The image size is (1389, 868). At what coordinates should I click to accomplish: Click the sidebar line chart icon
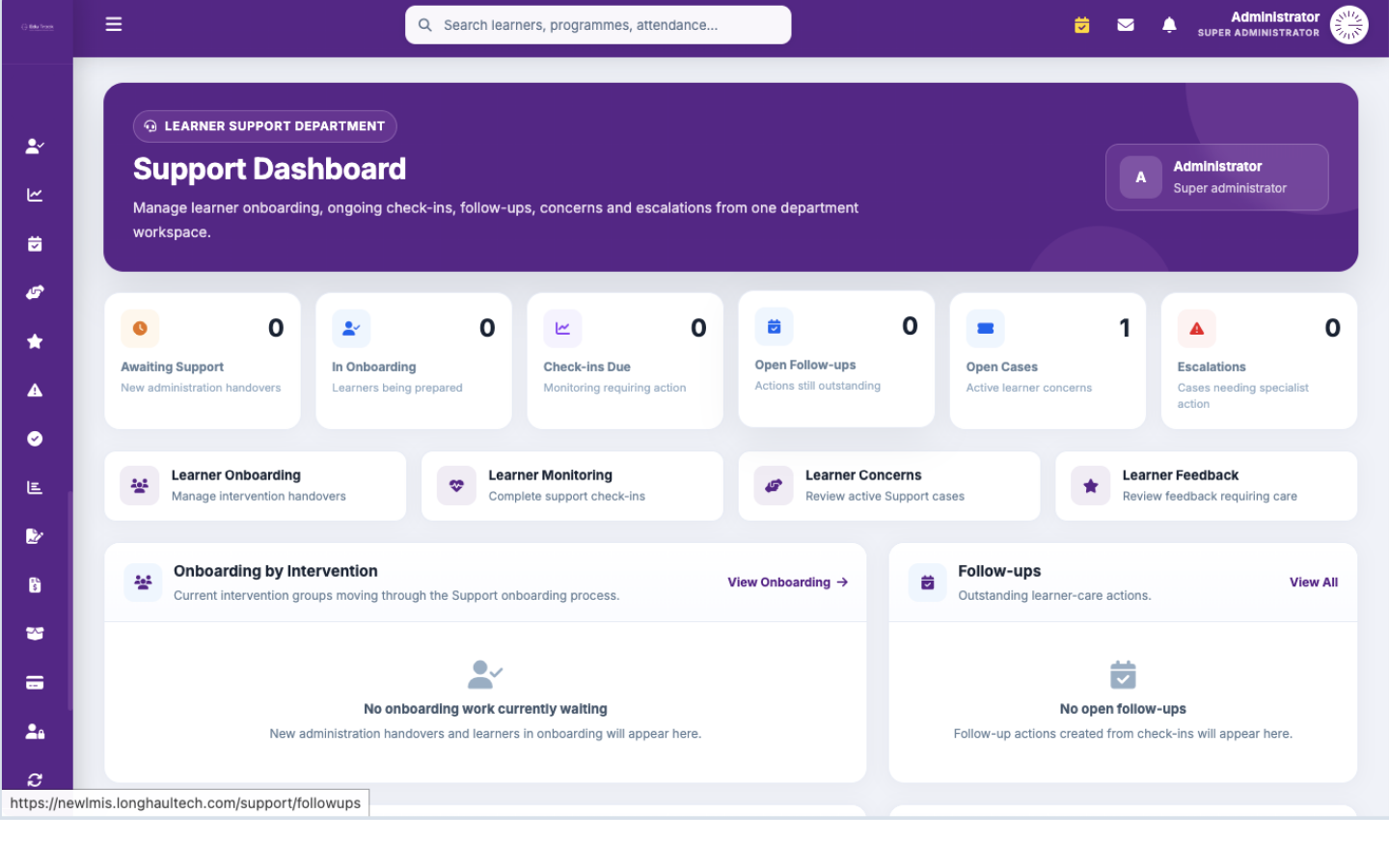pos(35,195)
